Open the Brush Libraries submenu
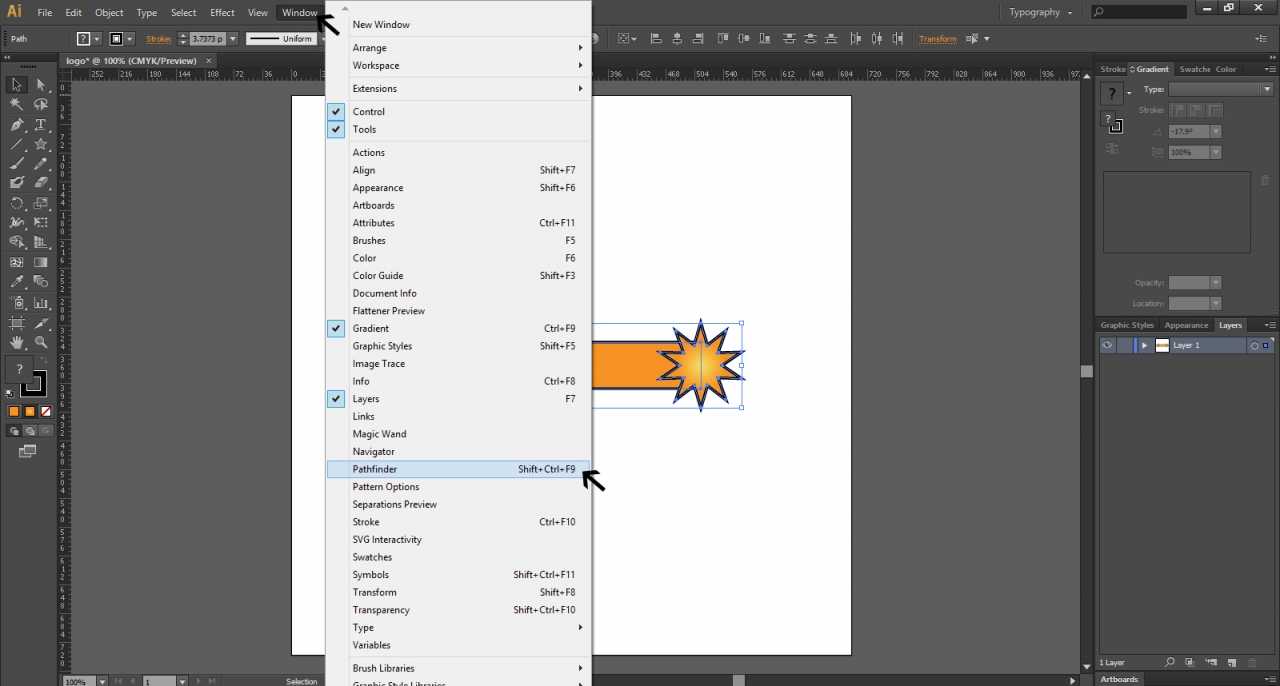Image resolution: width=1280 pixels, height=686 pixels. 459,668
